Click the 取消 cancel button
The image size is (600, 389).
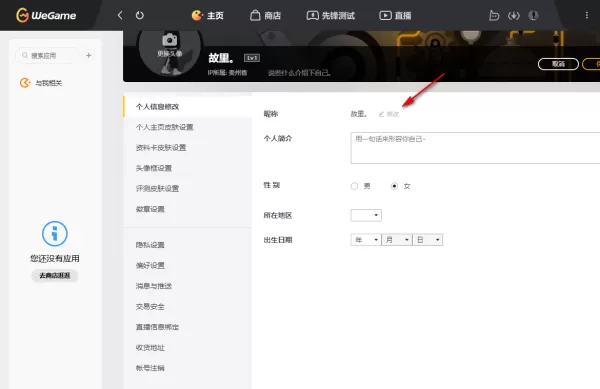click(558, 64)
